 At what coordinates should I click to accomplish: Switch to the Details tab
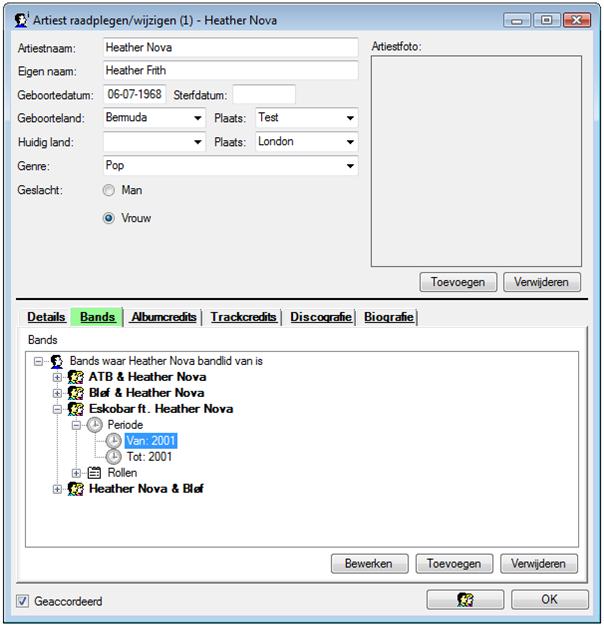(x=46, y=317)
